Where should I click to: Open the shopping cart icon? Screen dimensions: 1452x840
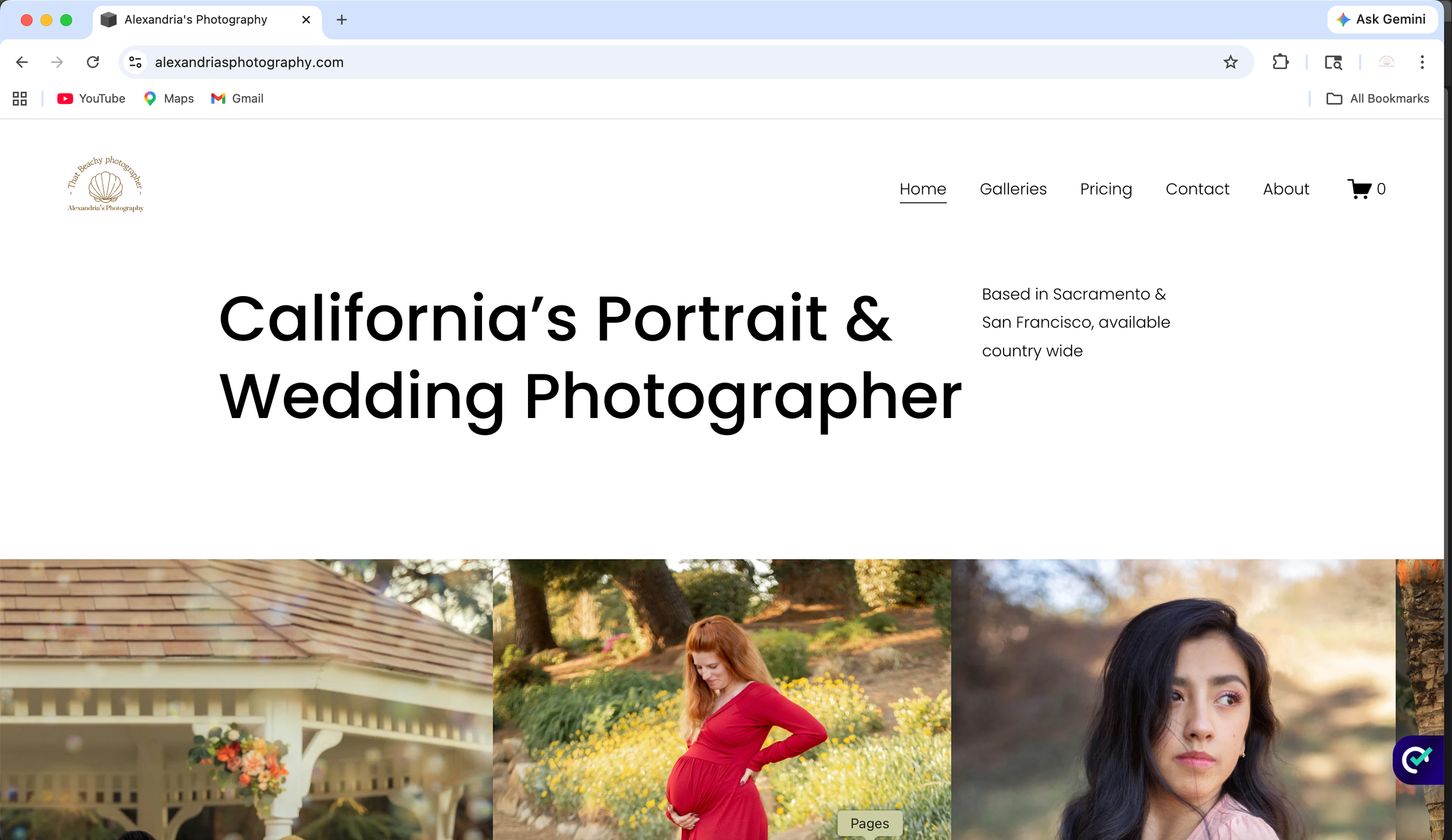1366,189
